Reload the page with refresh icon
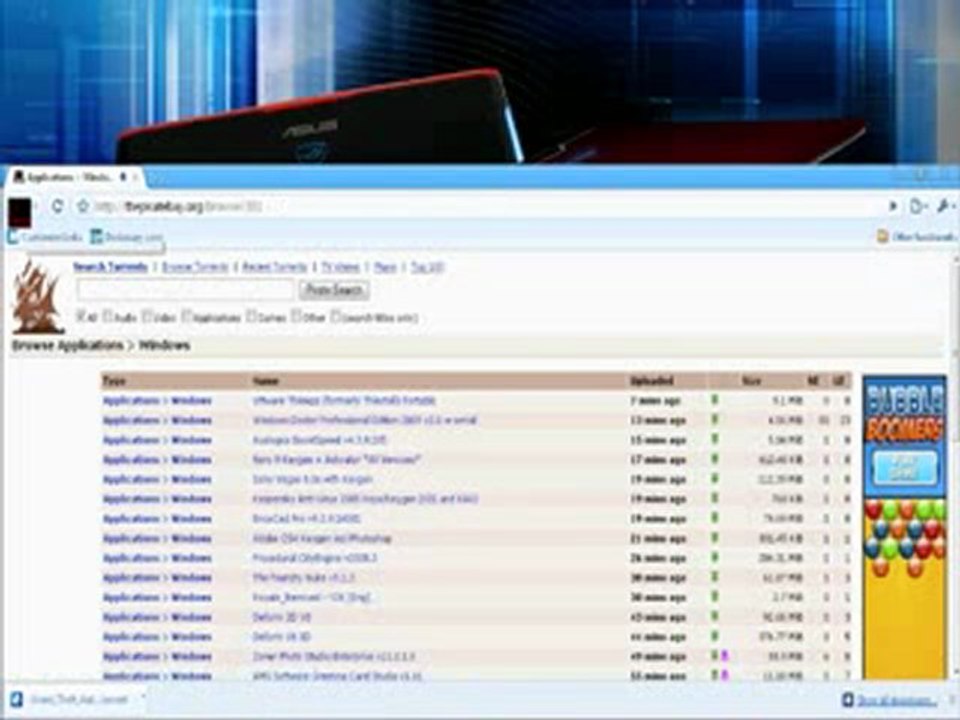The image size is (960, 720). (58, 206)
